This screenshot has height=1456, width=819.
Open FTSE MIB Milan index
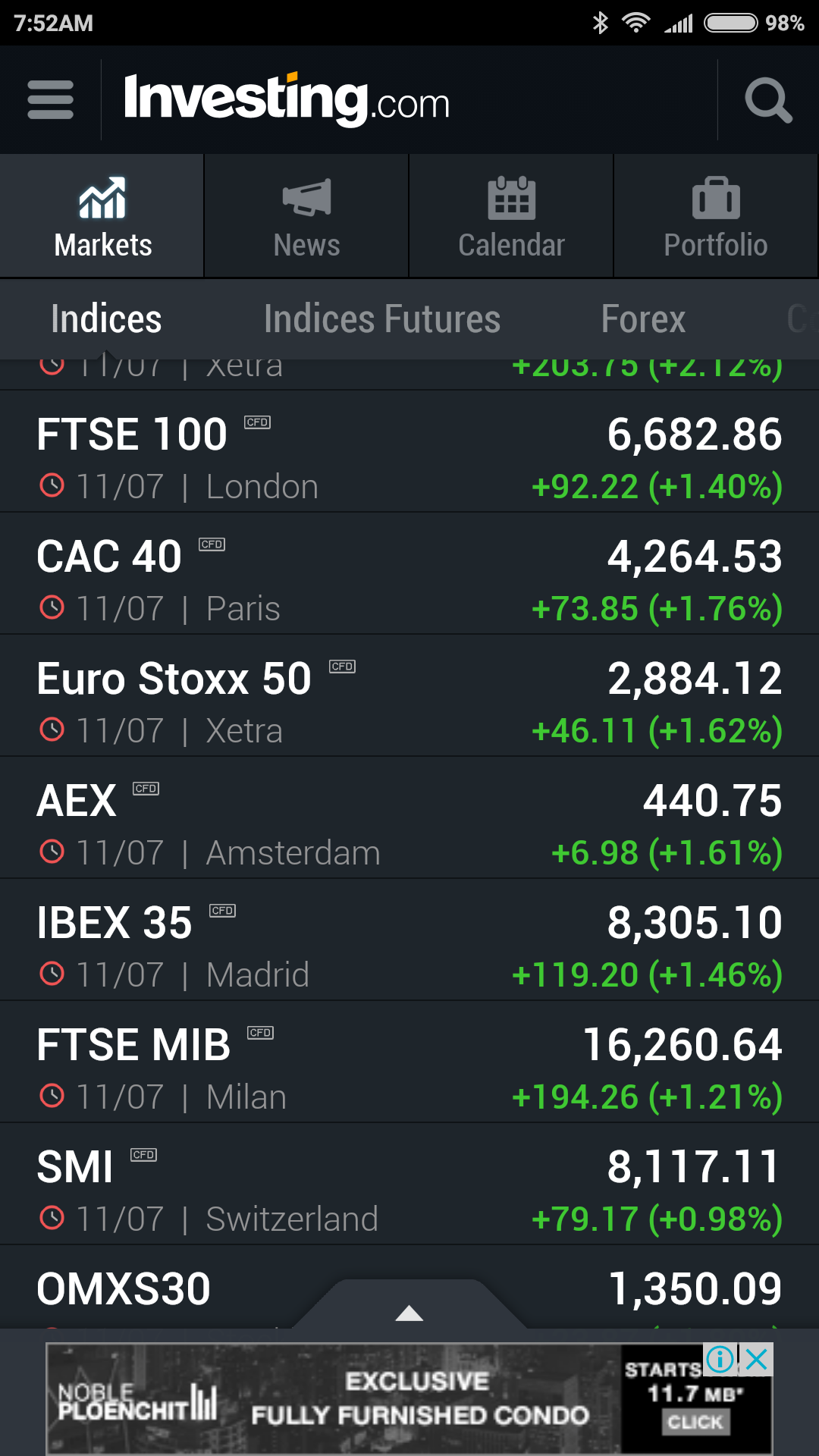pos(409,1062)
